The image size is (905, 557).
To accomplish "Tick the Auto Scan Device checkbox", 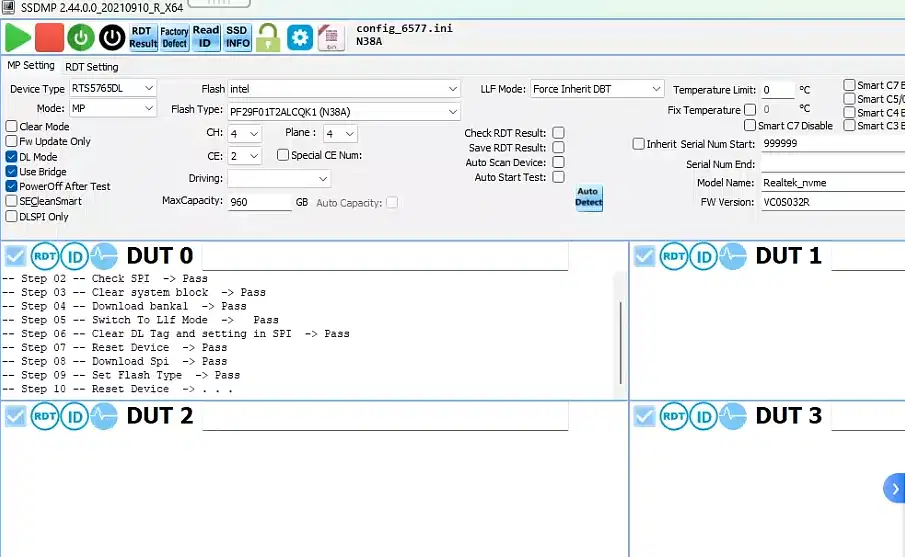I will point(558,162).
